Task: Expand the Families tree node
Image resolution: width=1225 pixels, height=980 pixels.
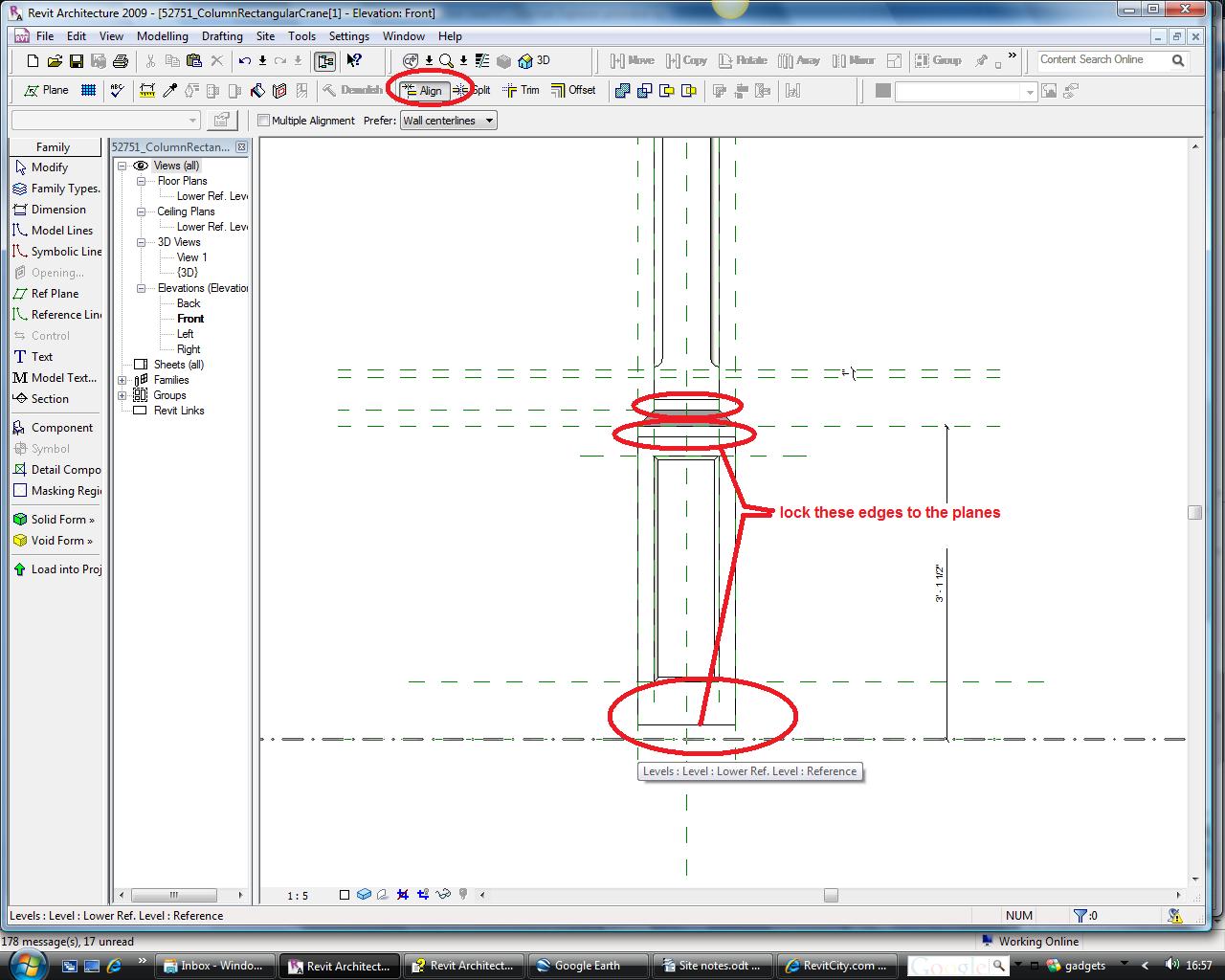Action: pyautogui.click(x=122, y=380)
